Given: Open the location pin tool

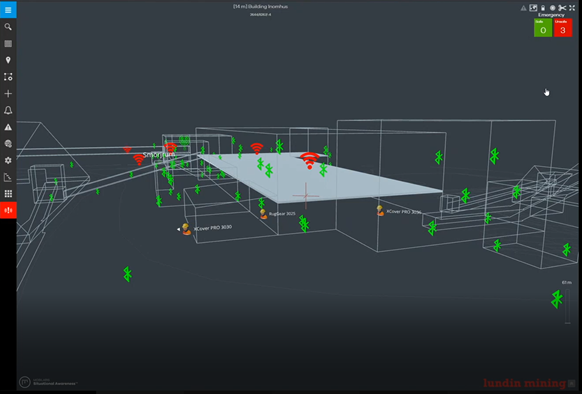Looking at the screenshot, I should point(8,60).
